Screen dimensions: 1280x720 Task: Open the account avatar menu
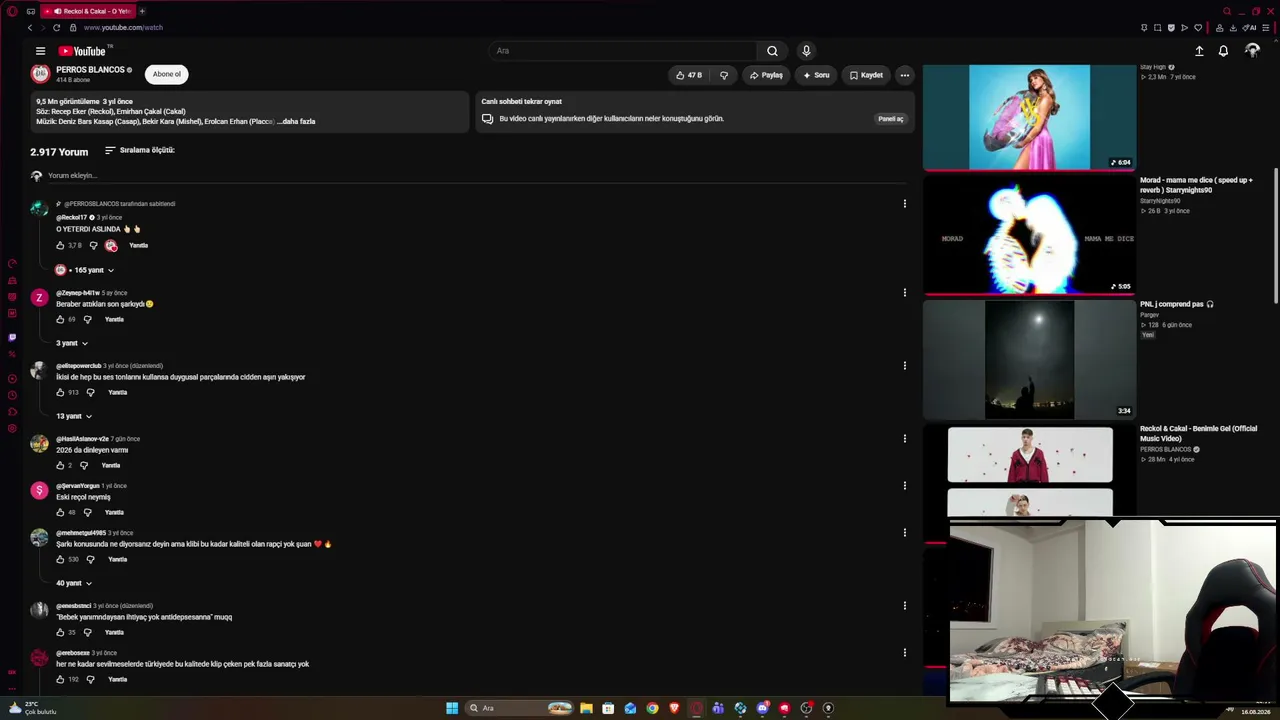click(1252, 51)
